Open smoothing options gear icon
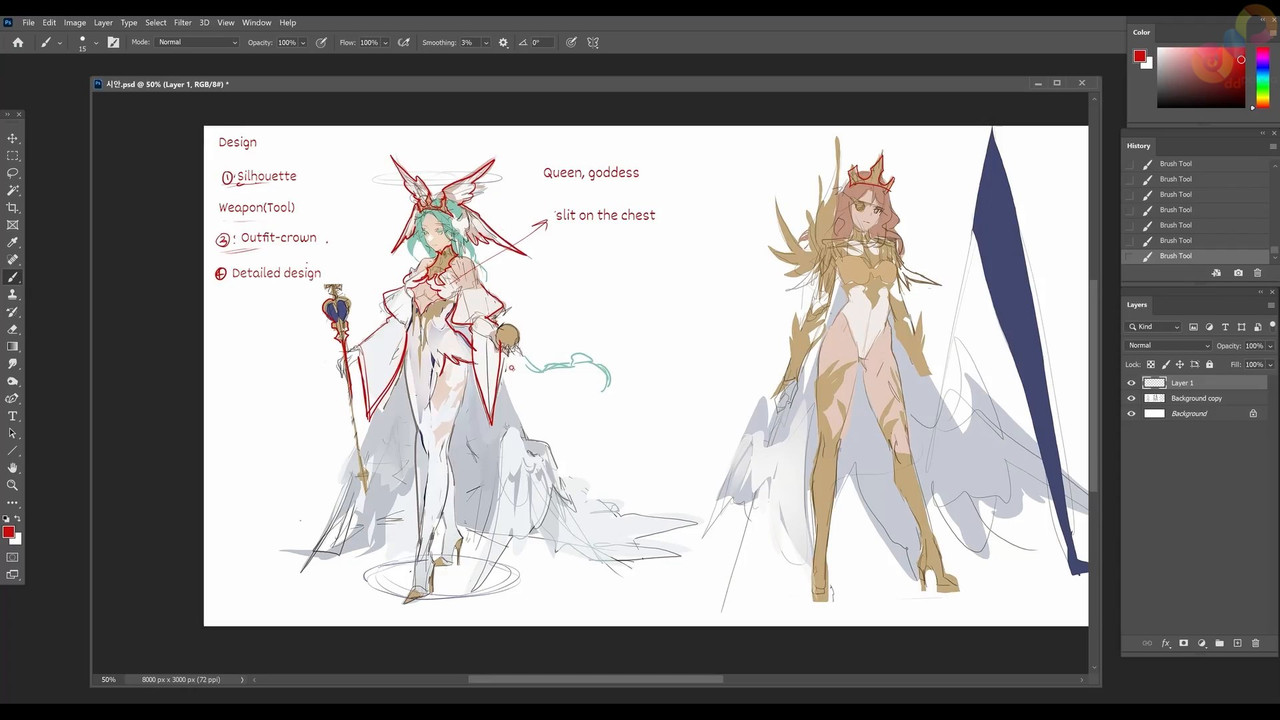 click(x=503, y=42)
